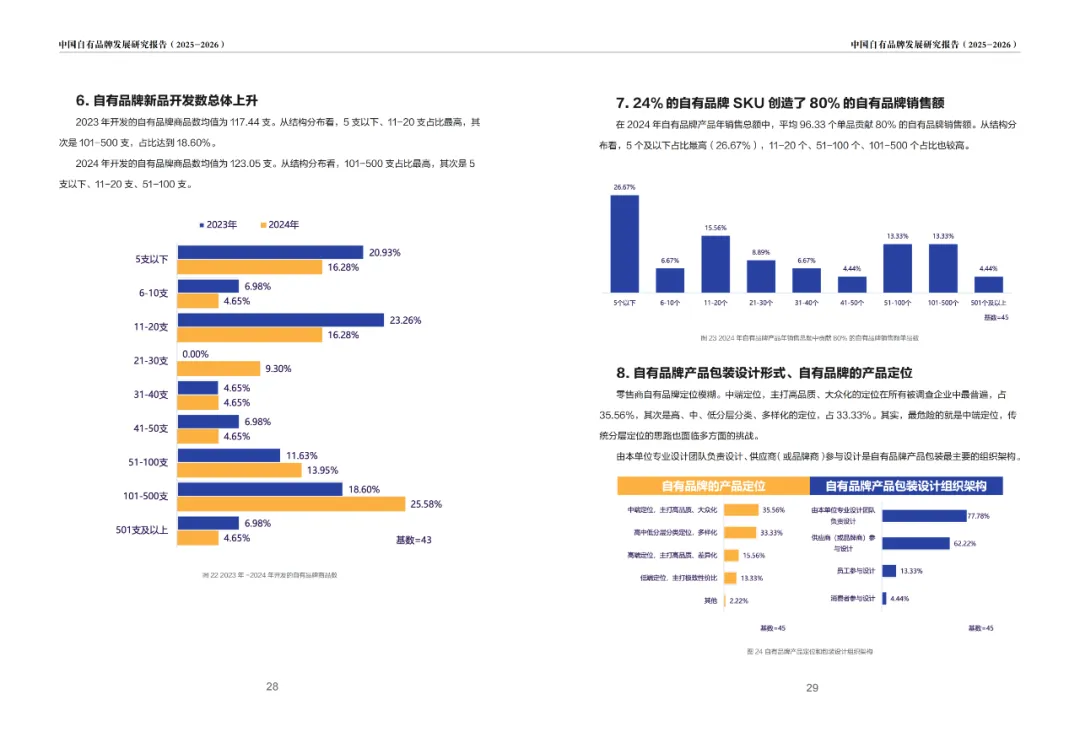Click the "21-30支" category label
This screenshot has width=1080, height=732.
point(151,361)
